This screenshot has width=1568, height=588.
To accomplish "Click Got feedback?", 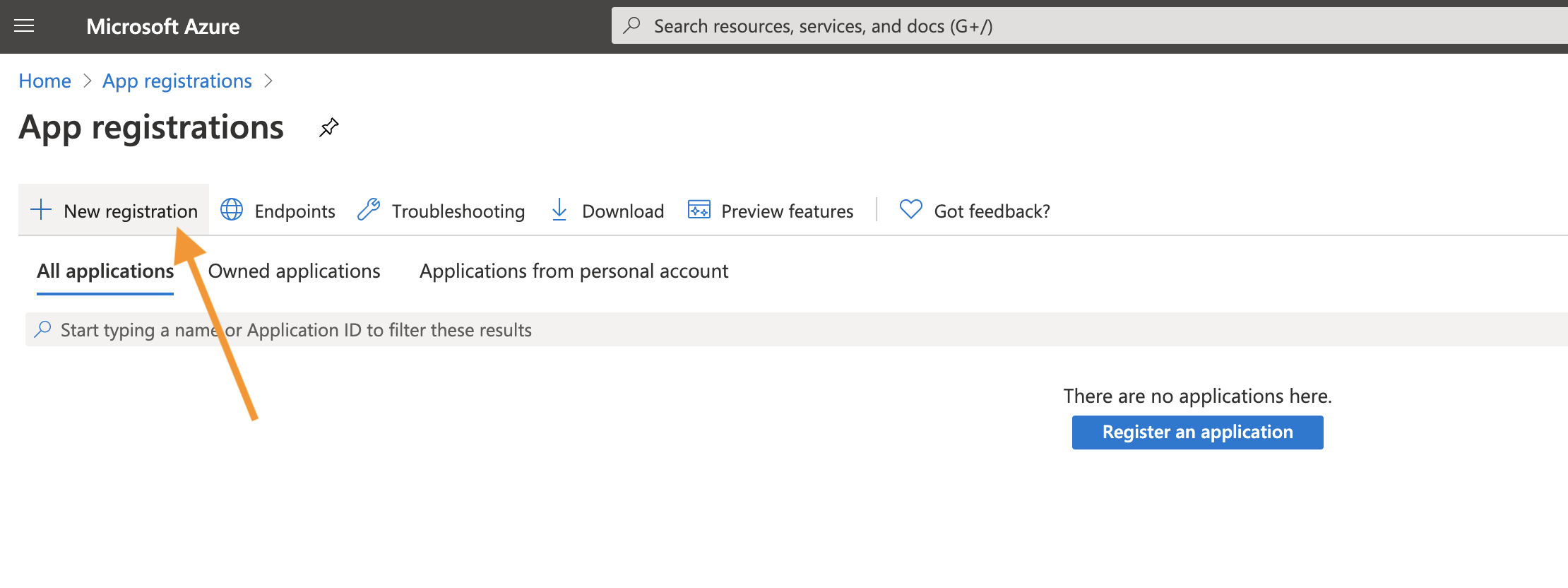I will [x=975, y=211].
